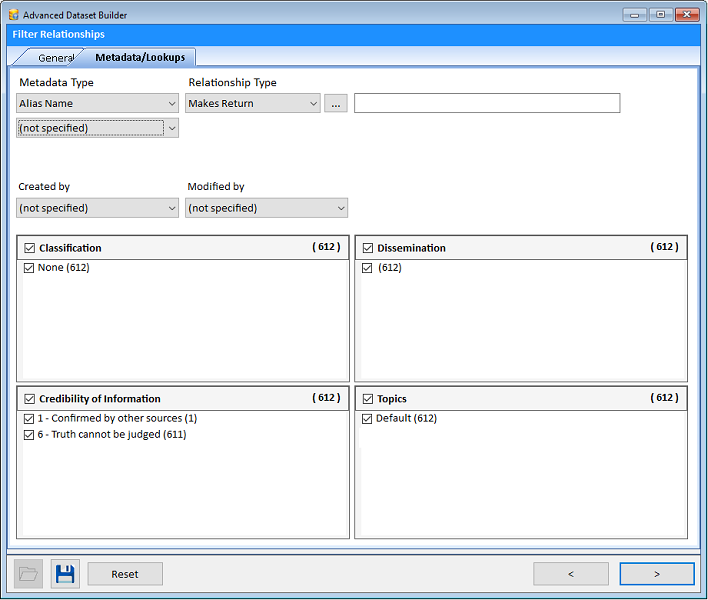Toggle the Classification header checkbox
Image resolution: width=708 pixels, height=600 pixels.
[x=30, y=248]
